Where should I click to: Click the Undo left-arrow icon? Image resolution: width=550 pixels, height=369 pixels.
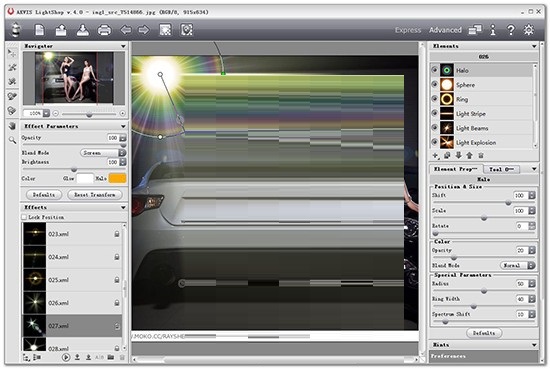coord(126,30)
